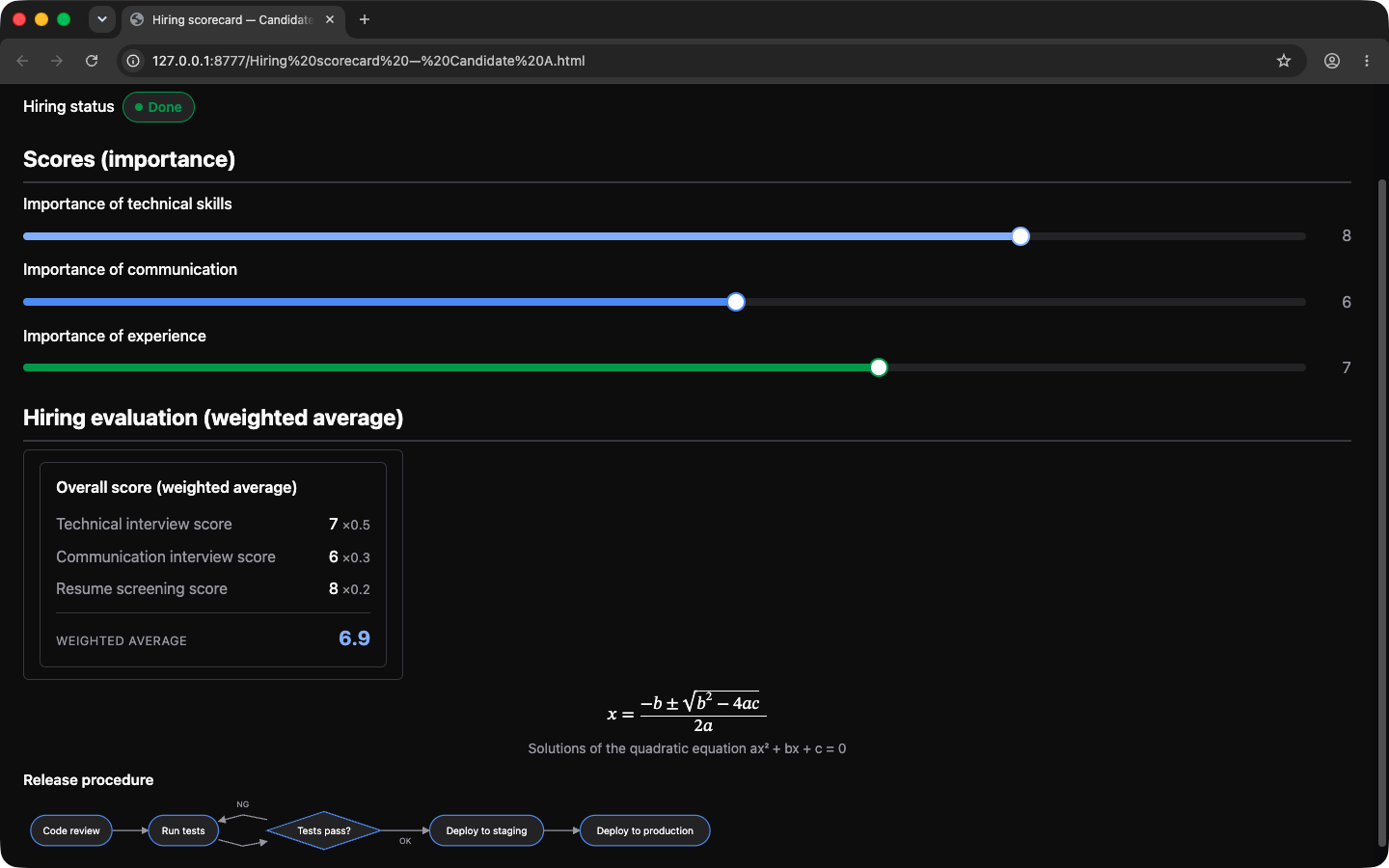Reload the page with refresh icon

click(92, 61)
